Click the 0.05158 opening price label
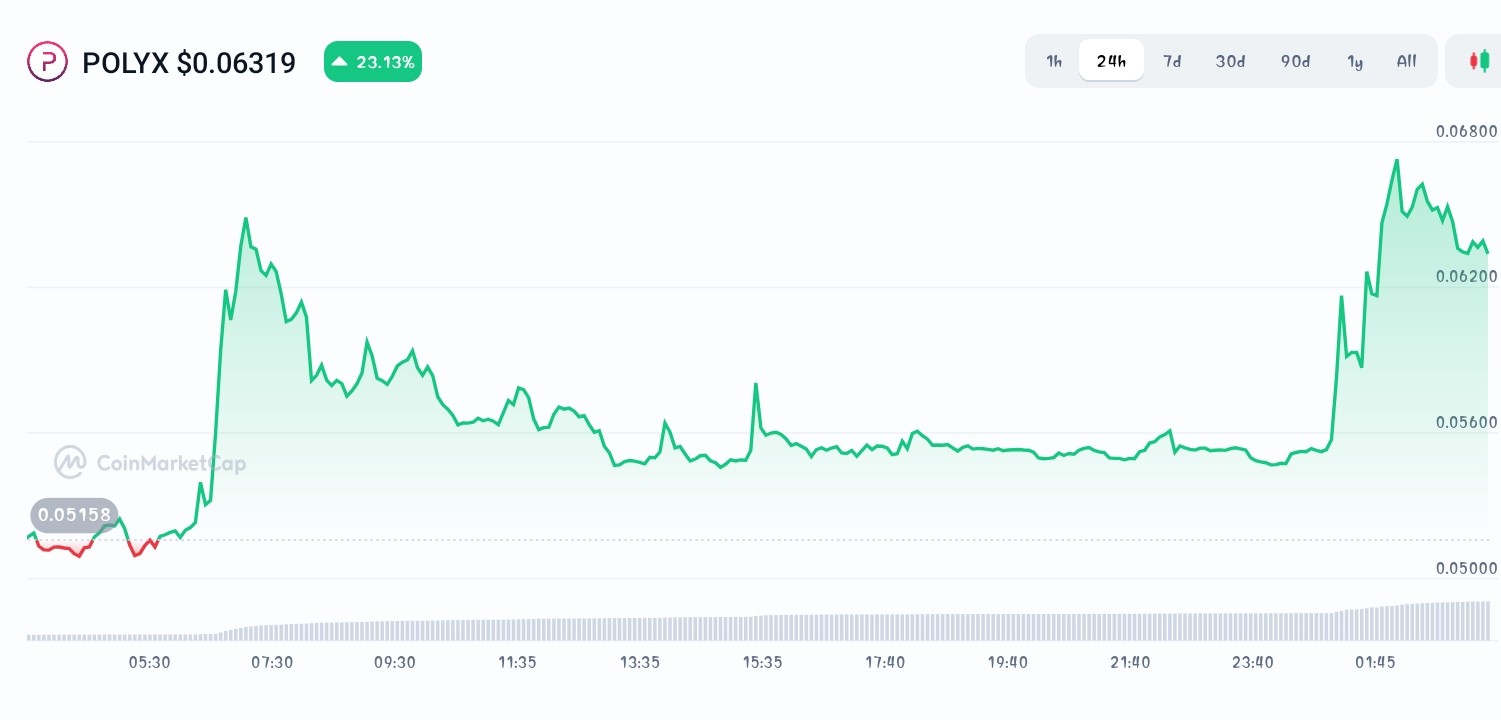Screen dimensions: 1501x720 coord(75,515)
